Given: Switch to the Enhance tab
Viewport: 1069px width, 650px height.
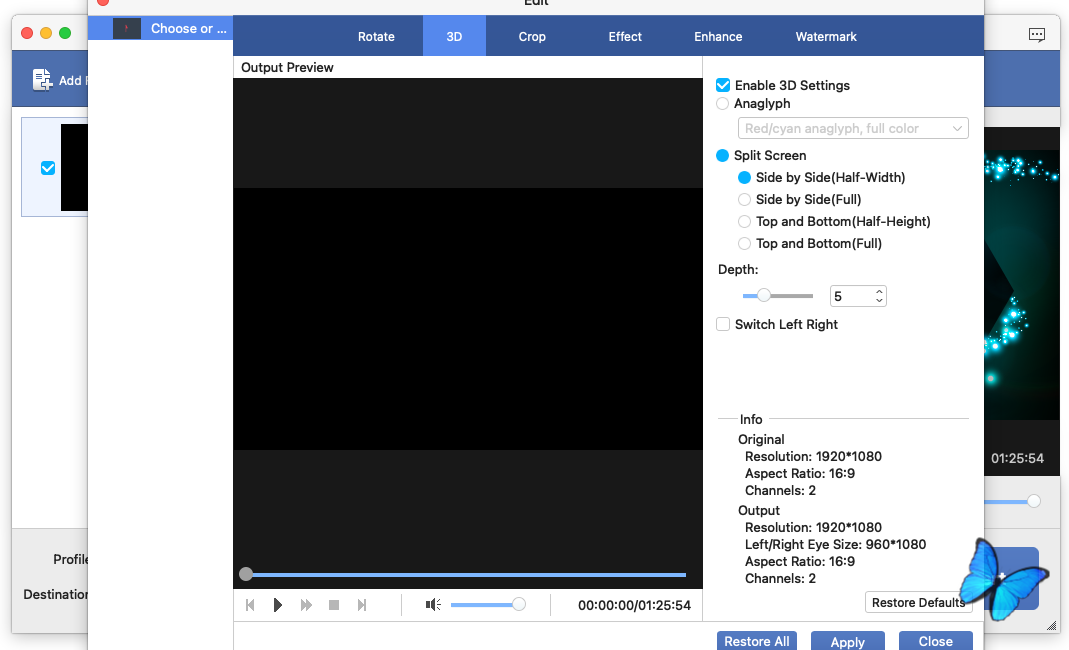Looking at the screenshot, I should (718, 36).
